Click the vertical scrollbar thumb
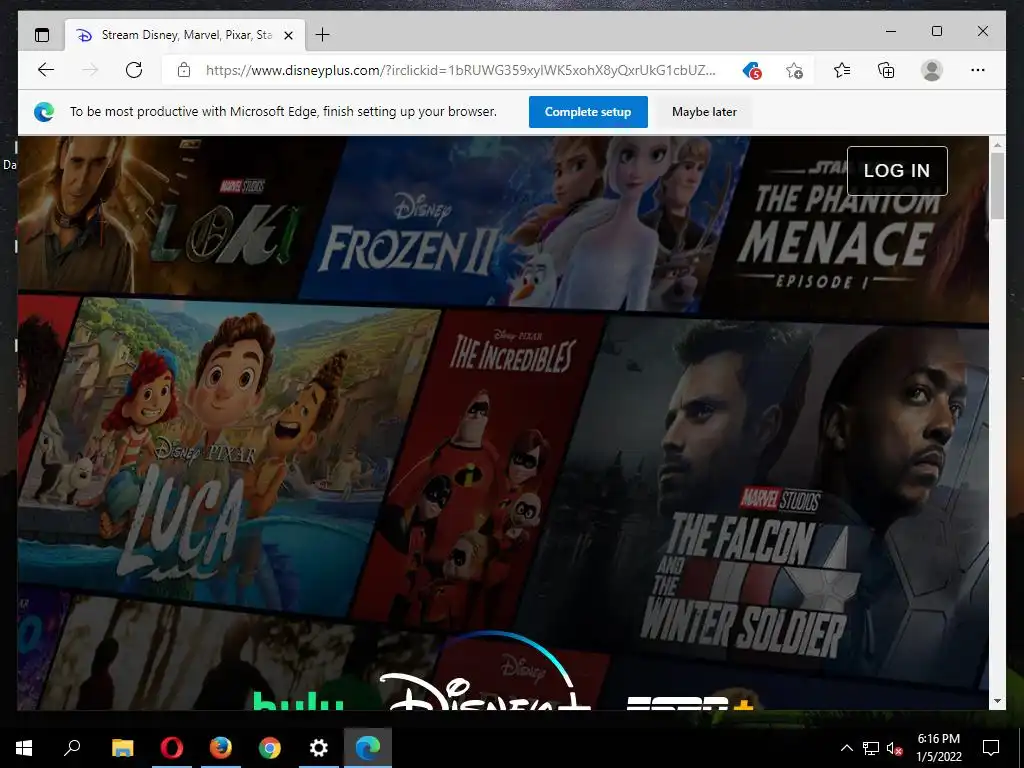Viewport: 1024px width, 768px height. click(997, 185)
